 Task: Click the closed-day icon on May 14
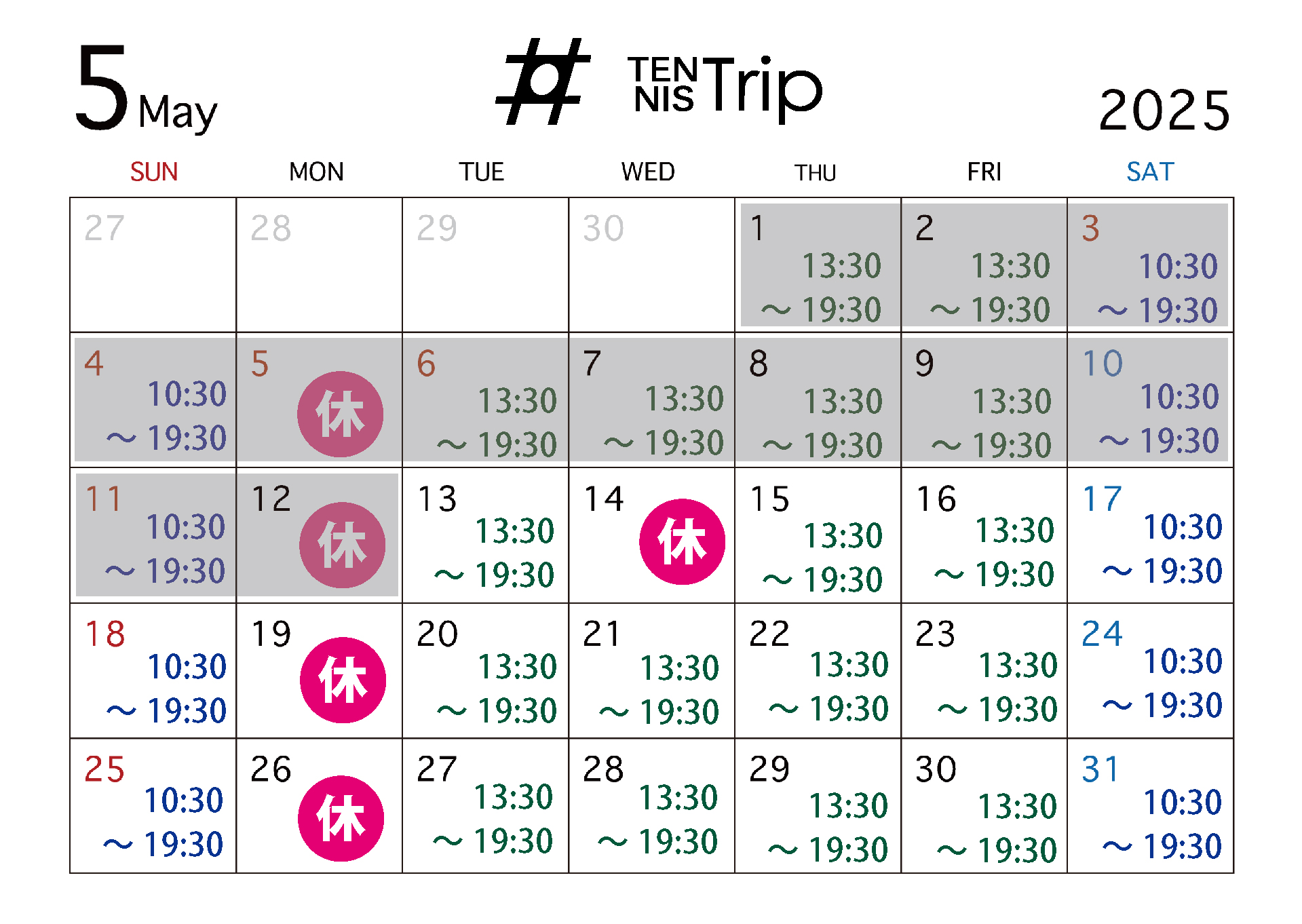pyautogui.click(x=682, y=541)
